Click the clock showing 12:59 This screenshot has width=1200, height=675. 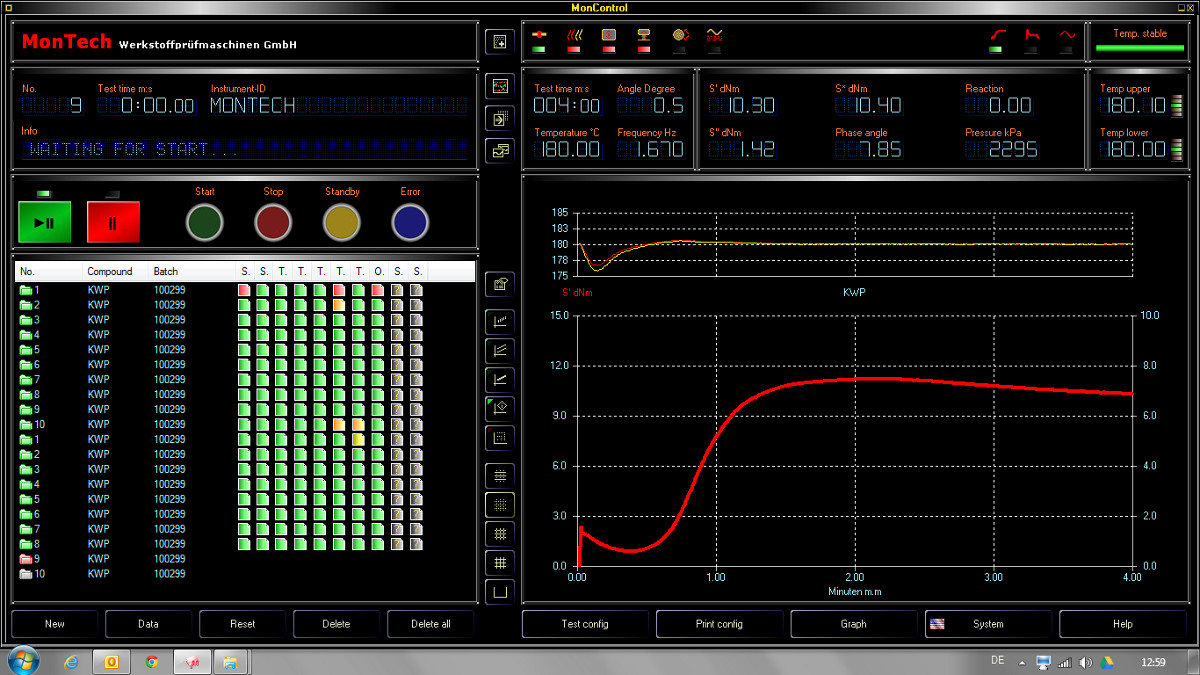click(1153, 662)
